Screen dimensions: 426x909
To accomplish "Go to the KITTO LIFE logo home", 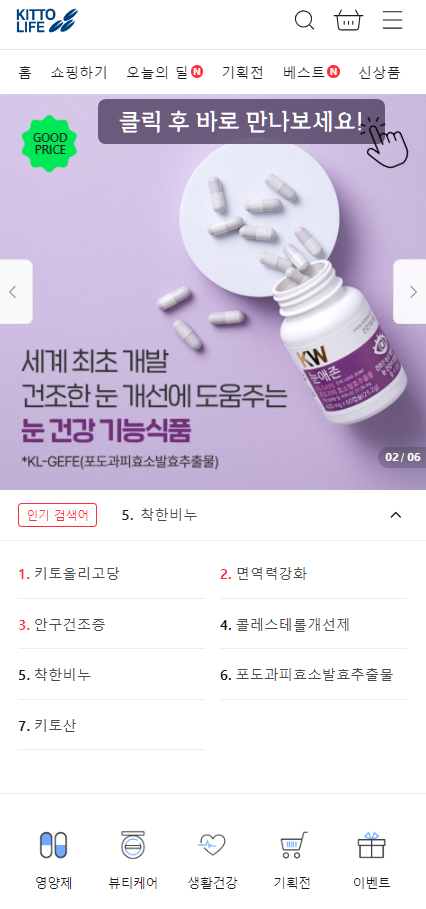I will pos(47,21).
